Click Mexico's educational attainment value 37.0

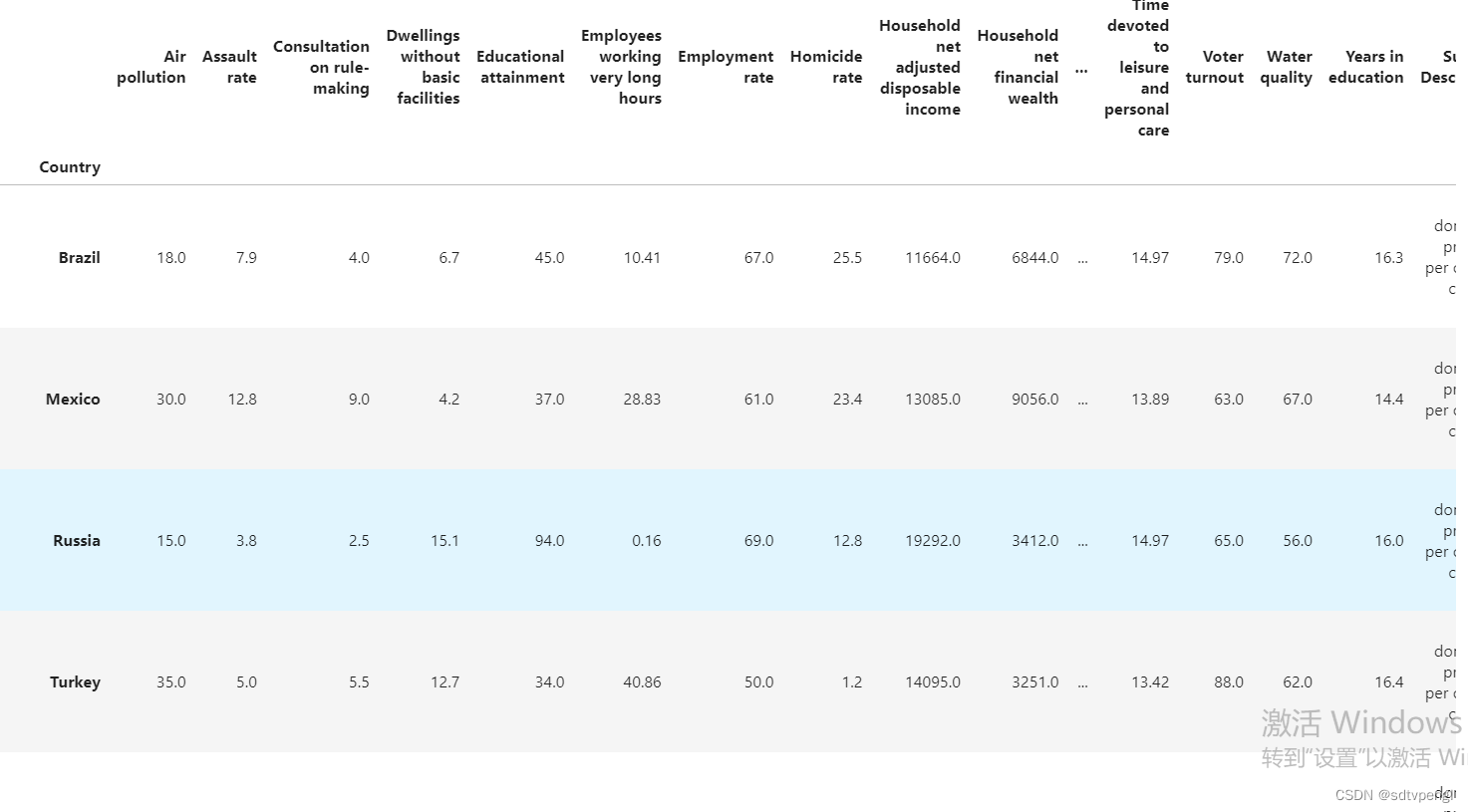(549, 399)
